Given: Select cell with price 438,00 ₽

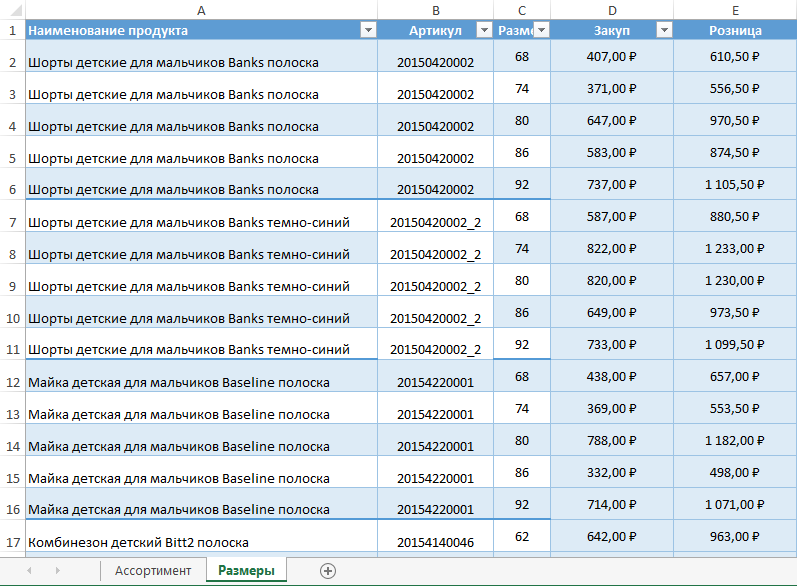Looking at the screenshot, I should pos(612,377).
